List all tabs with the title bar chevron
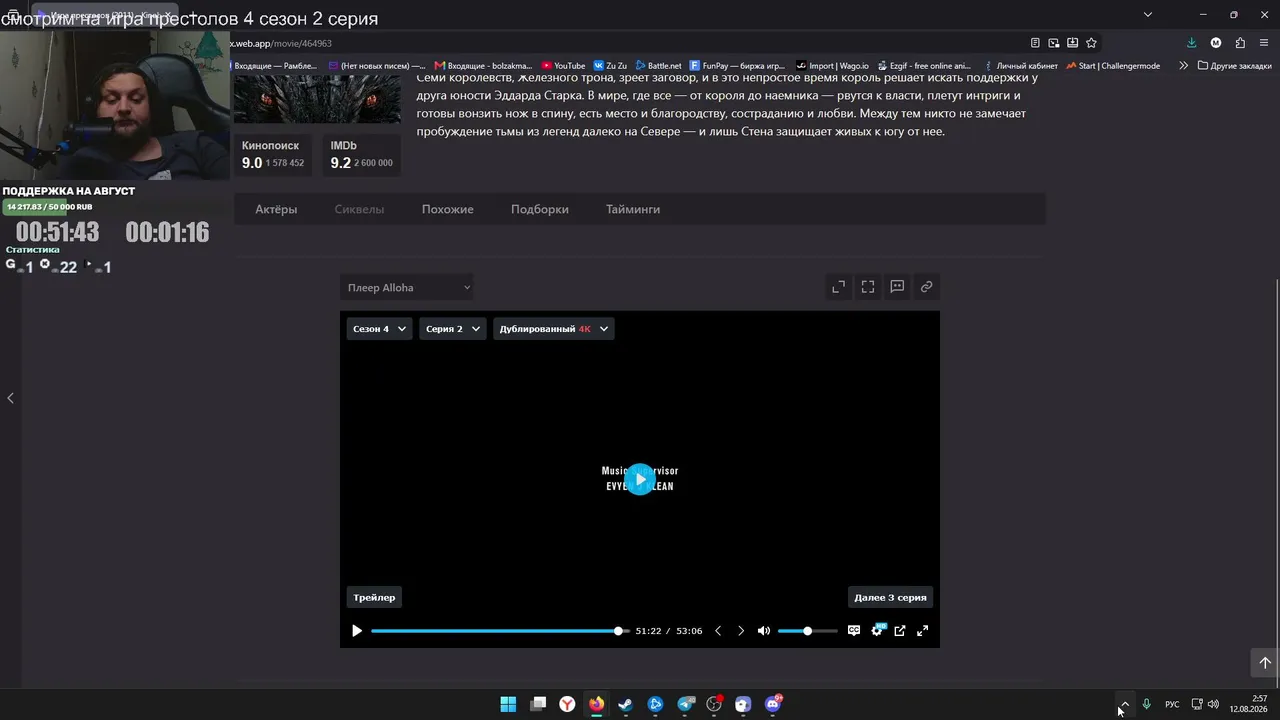 tap(1148, 14)
